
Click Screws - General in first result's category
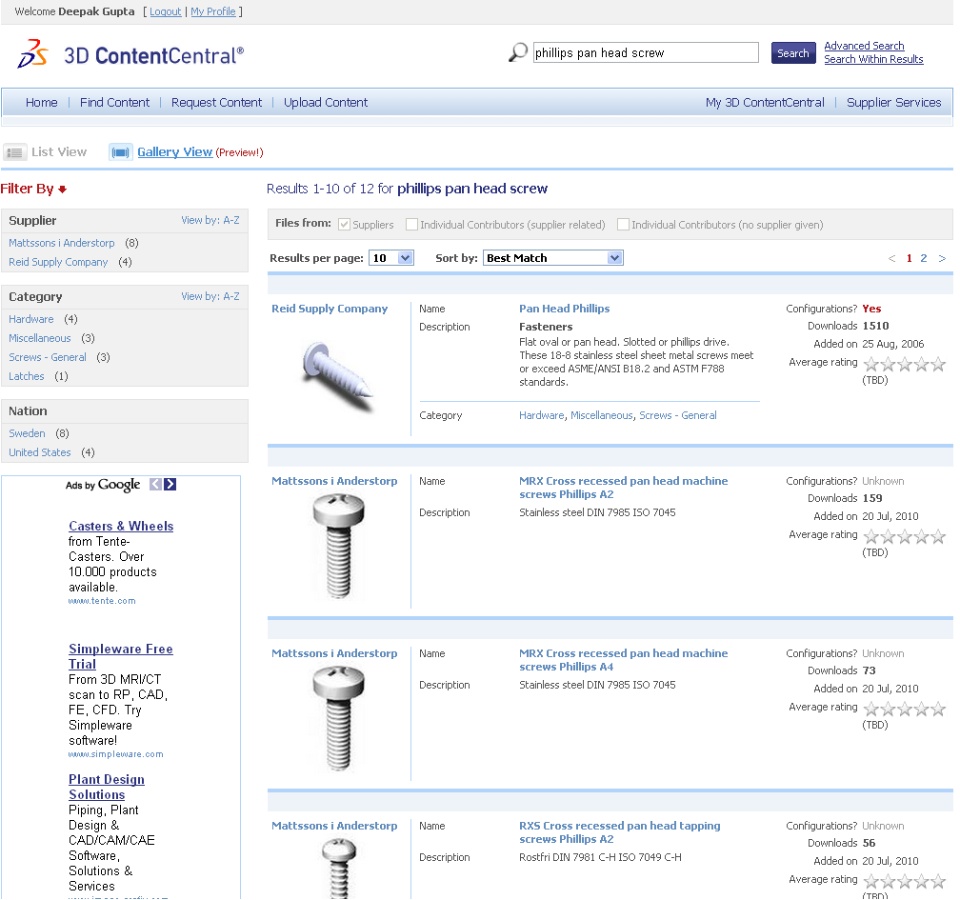678,415
